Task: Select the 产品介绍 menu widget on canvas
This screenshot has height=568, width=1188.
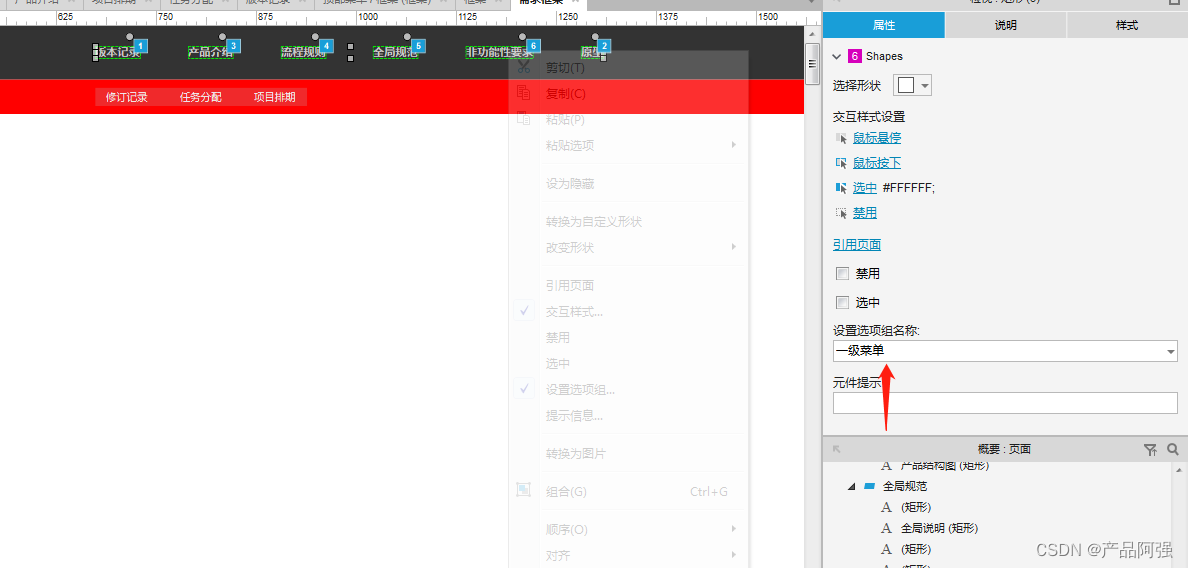Action: point(210,52)
